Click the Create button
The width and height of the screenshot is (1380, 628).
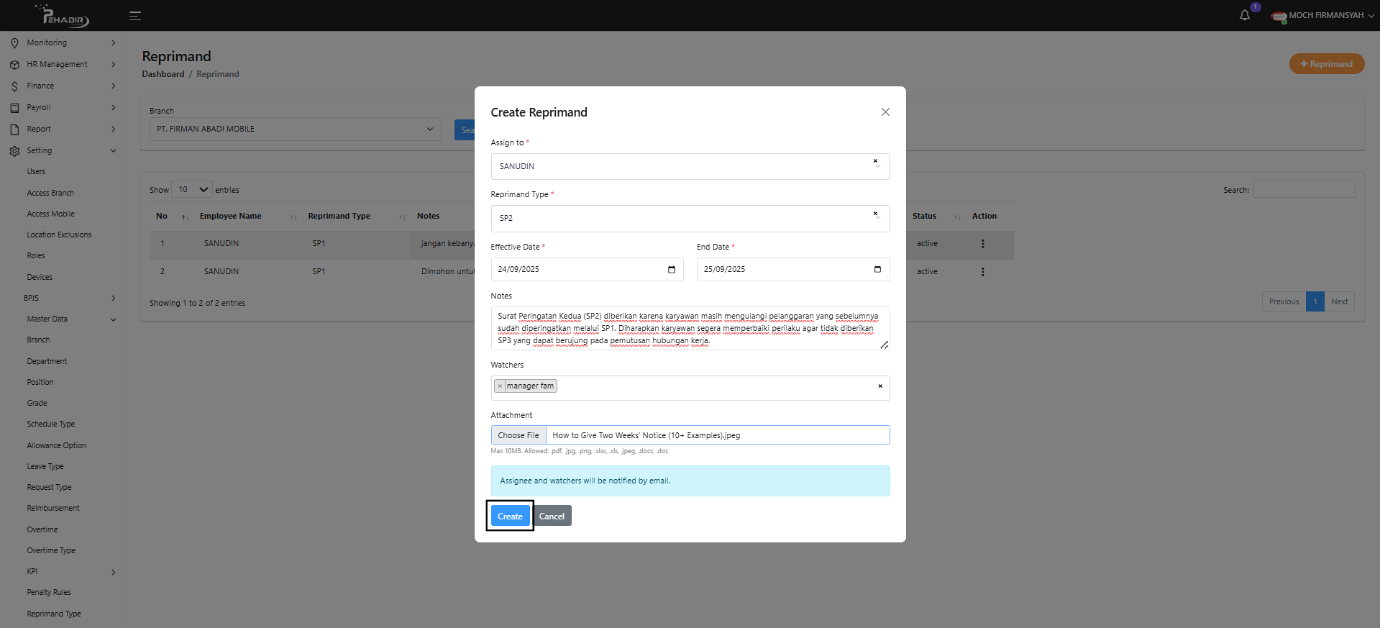pyautogui.click(x=510, y=516)
